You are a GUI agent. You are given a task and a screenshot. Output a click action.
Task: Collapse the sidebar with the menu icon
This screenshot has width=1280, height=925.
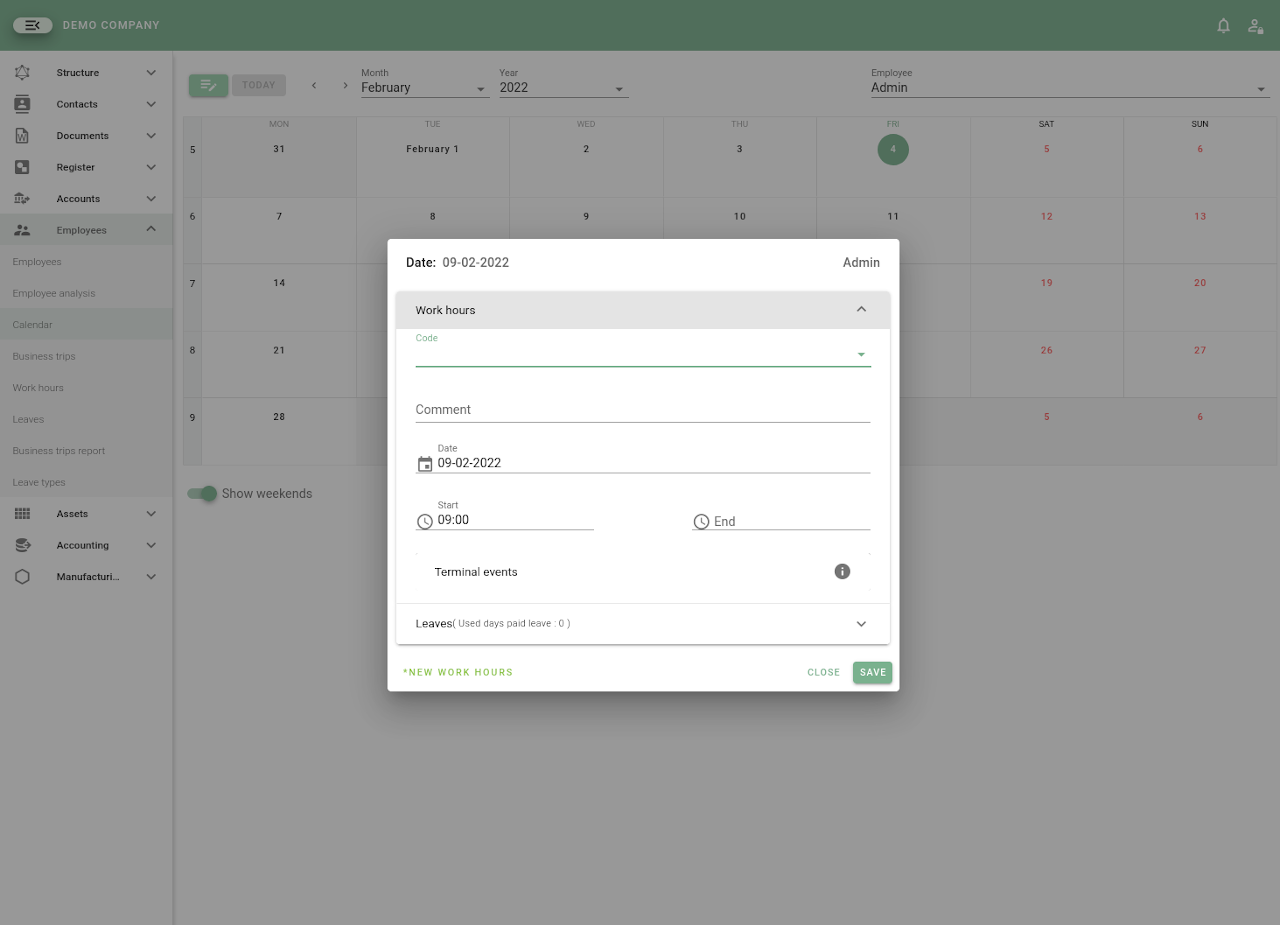tap(33, 25)
